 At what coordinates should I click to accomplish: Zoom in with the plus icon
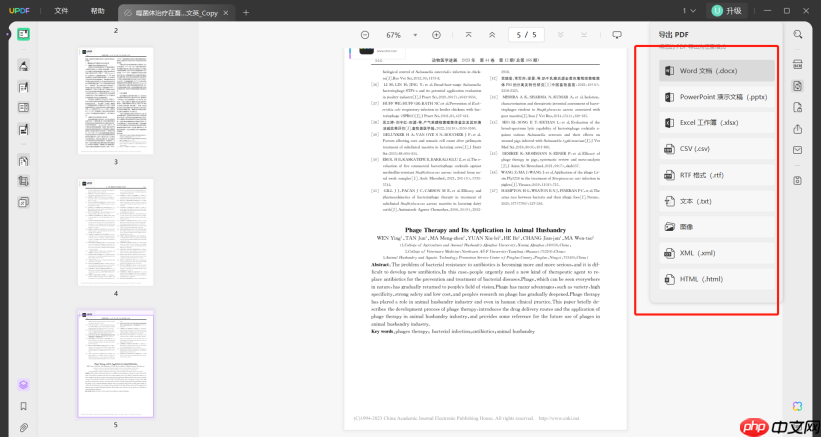tap(436, 35)
